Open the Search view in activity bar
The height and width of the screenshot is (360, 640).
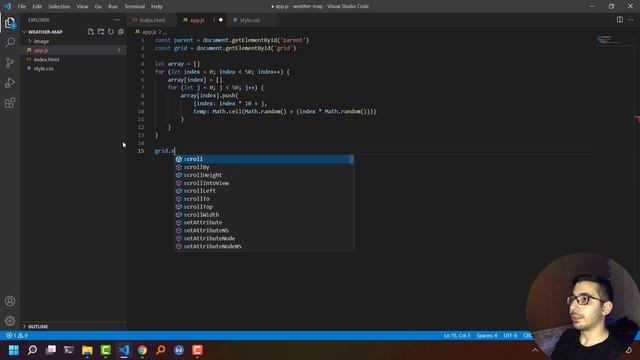10,42
